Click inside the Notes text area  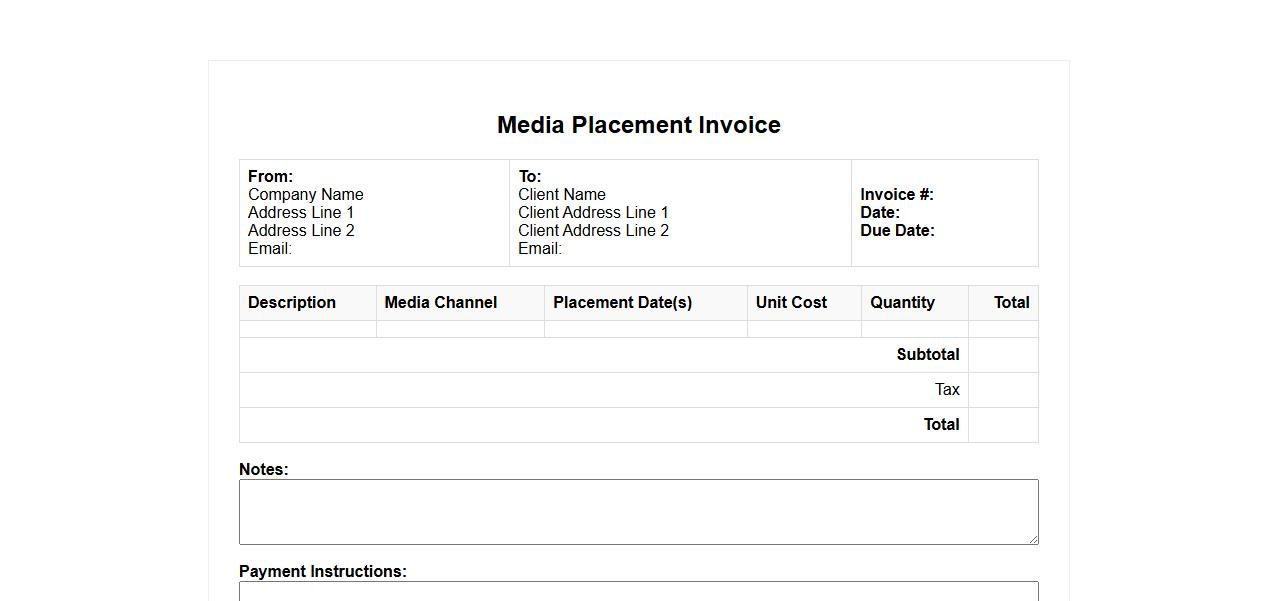(x=638, y=511)
